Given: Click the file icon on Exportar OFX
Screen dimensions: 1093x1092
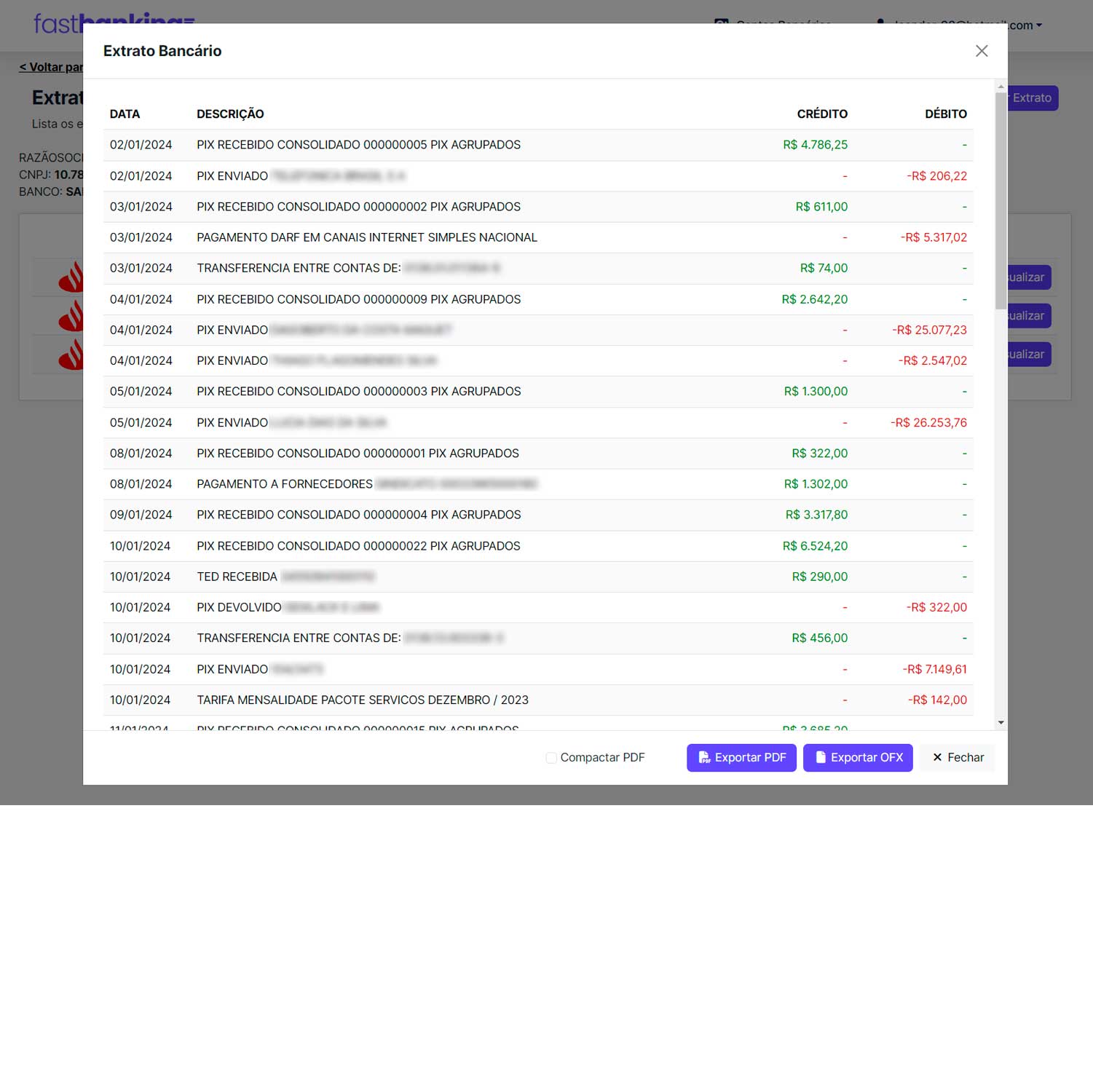Looking at the screenshot, I should tap(820, 757).
